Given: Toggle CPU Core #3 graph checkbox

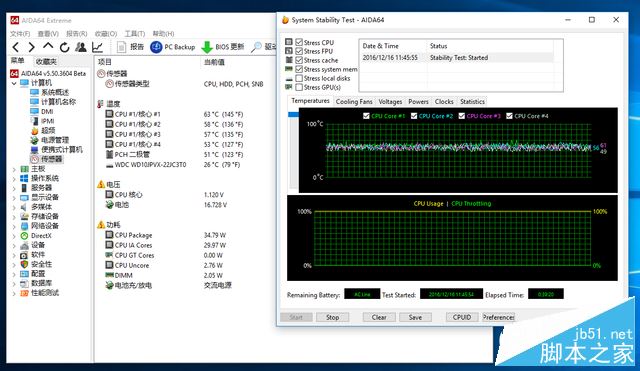Looking at the screenshot, I should tap(462, 116).
